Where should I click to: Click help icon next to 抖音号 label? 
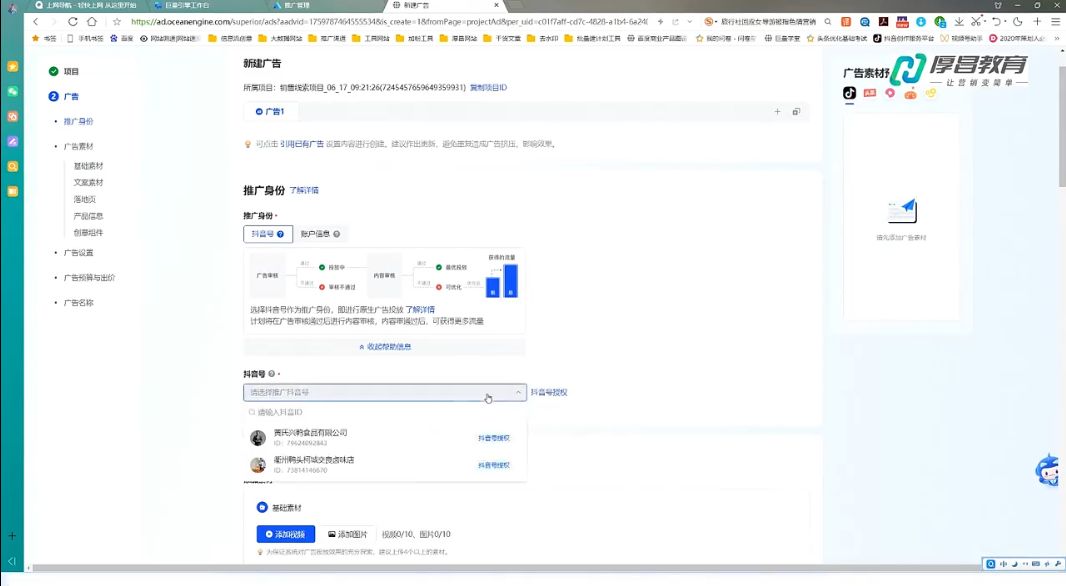tap(271, 374)
